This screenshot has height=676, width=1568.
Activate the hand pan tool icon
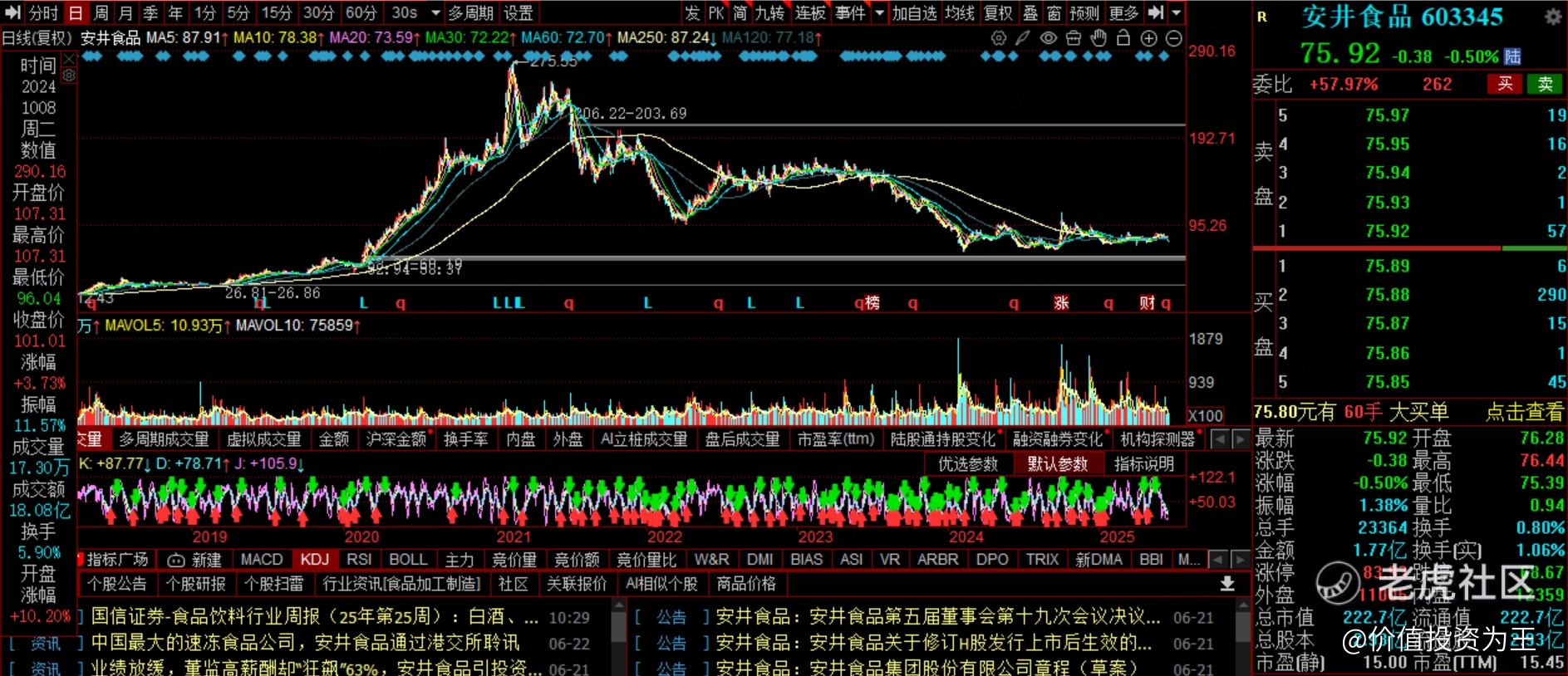click(1099, 38)
